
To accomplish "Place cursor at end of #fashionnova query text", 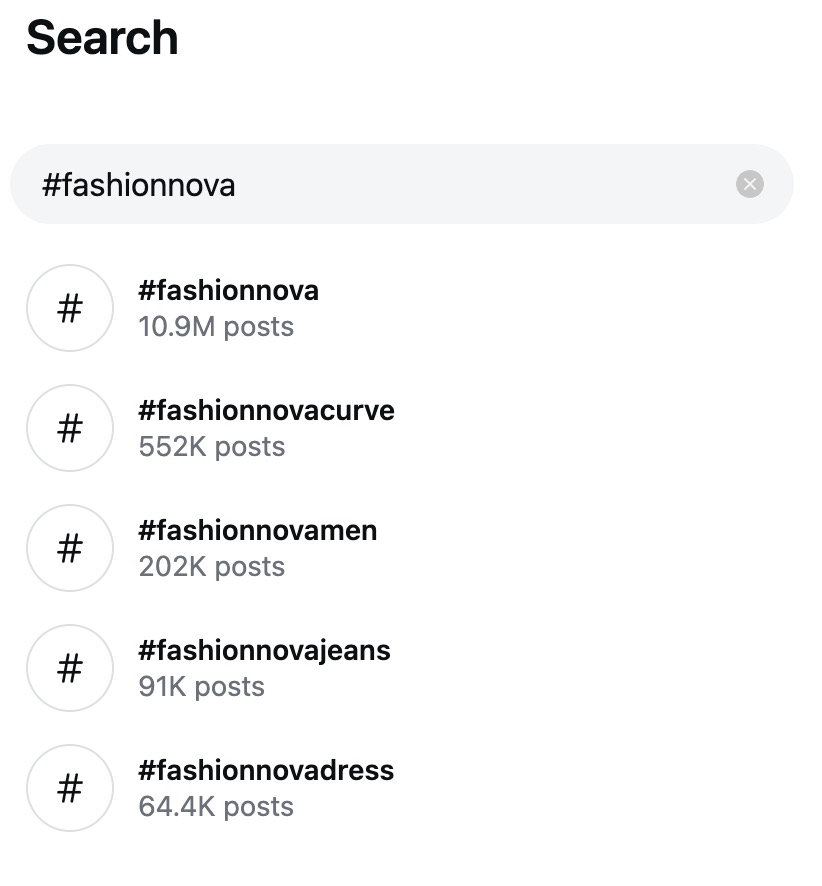I will 237,185.
